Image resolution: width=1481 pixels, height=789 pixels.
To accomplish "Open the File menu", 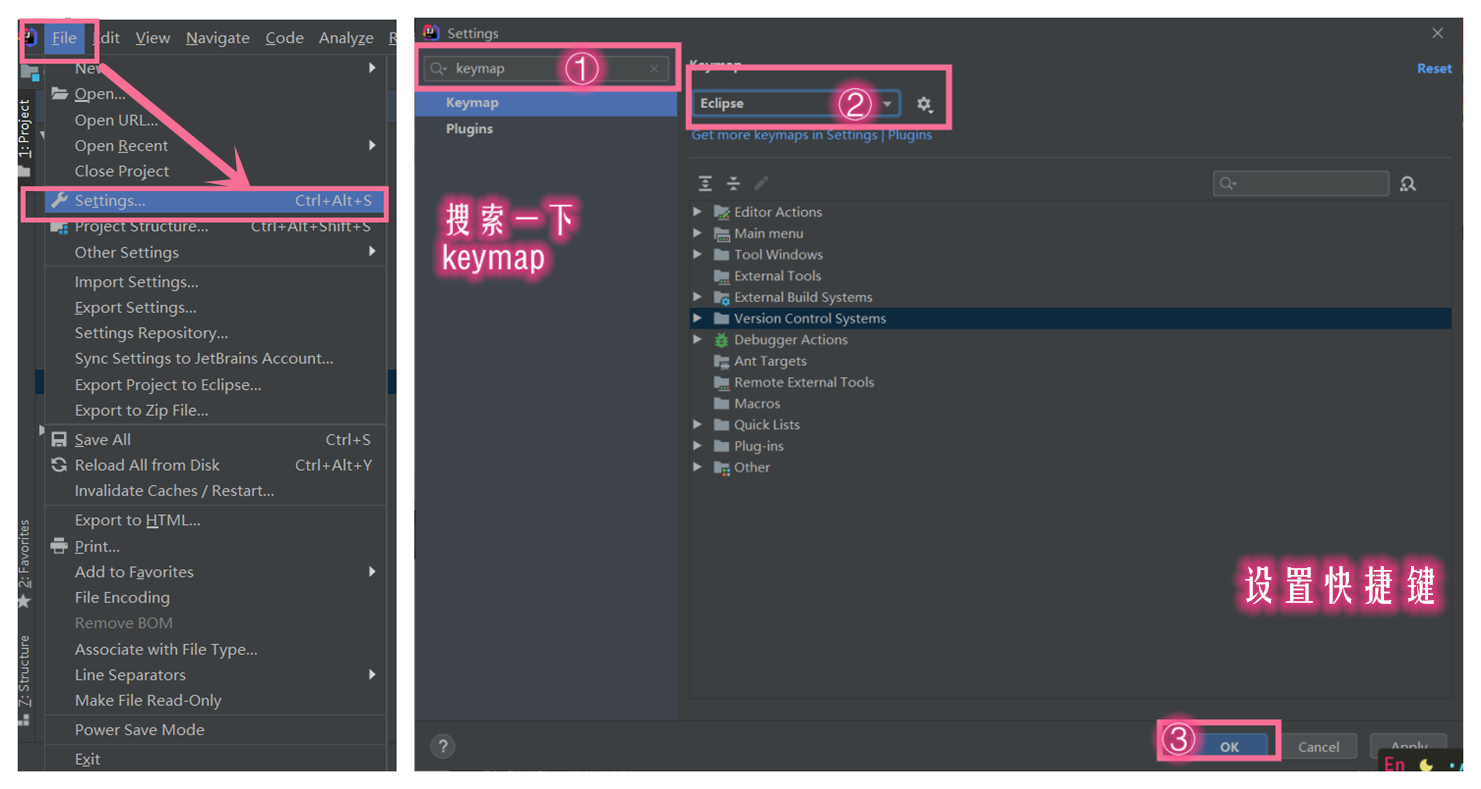I will point(64,38).
